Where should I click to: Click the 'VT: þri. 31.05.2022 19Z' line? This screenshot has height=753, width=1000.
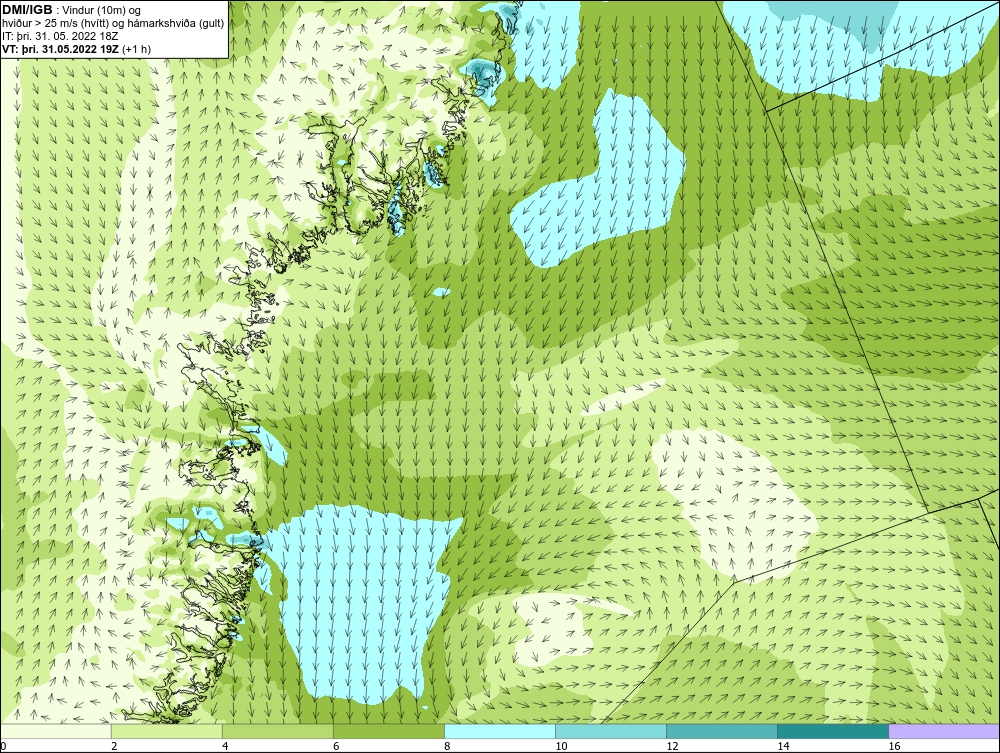click(60, 49)
